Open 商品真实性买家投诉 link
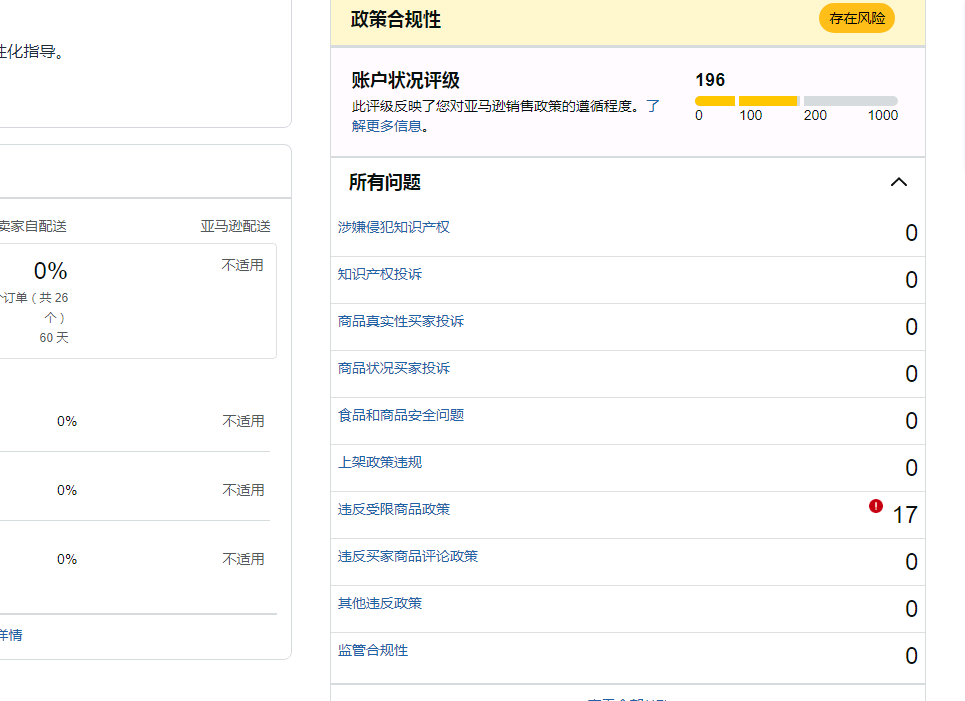Image resolution: width=965 pixels, height=701 pixels. pos(401,321)
